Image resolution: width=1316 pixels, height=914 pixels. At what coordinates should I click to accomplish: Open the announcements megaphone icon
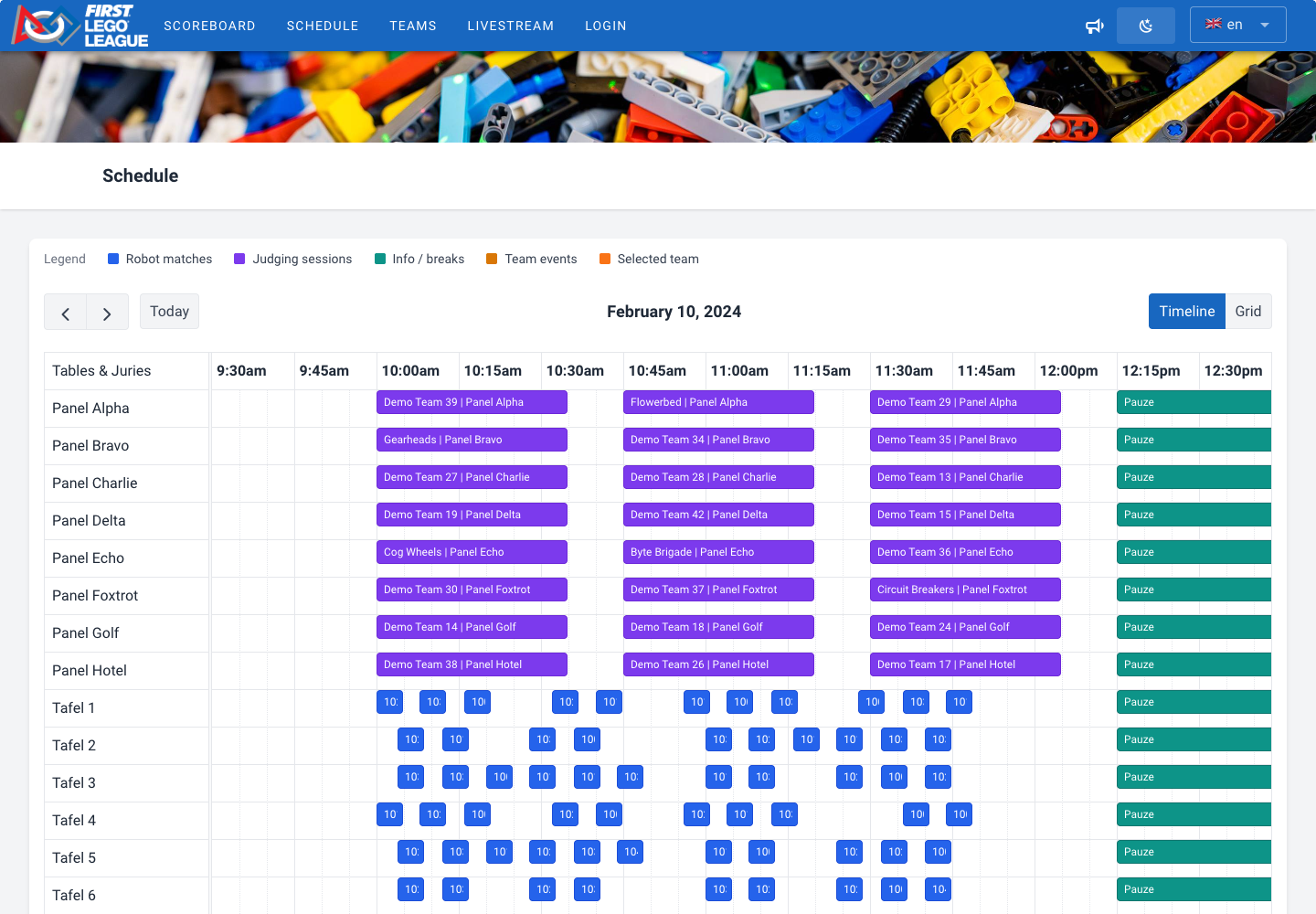tap(1094, 26)
